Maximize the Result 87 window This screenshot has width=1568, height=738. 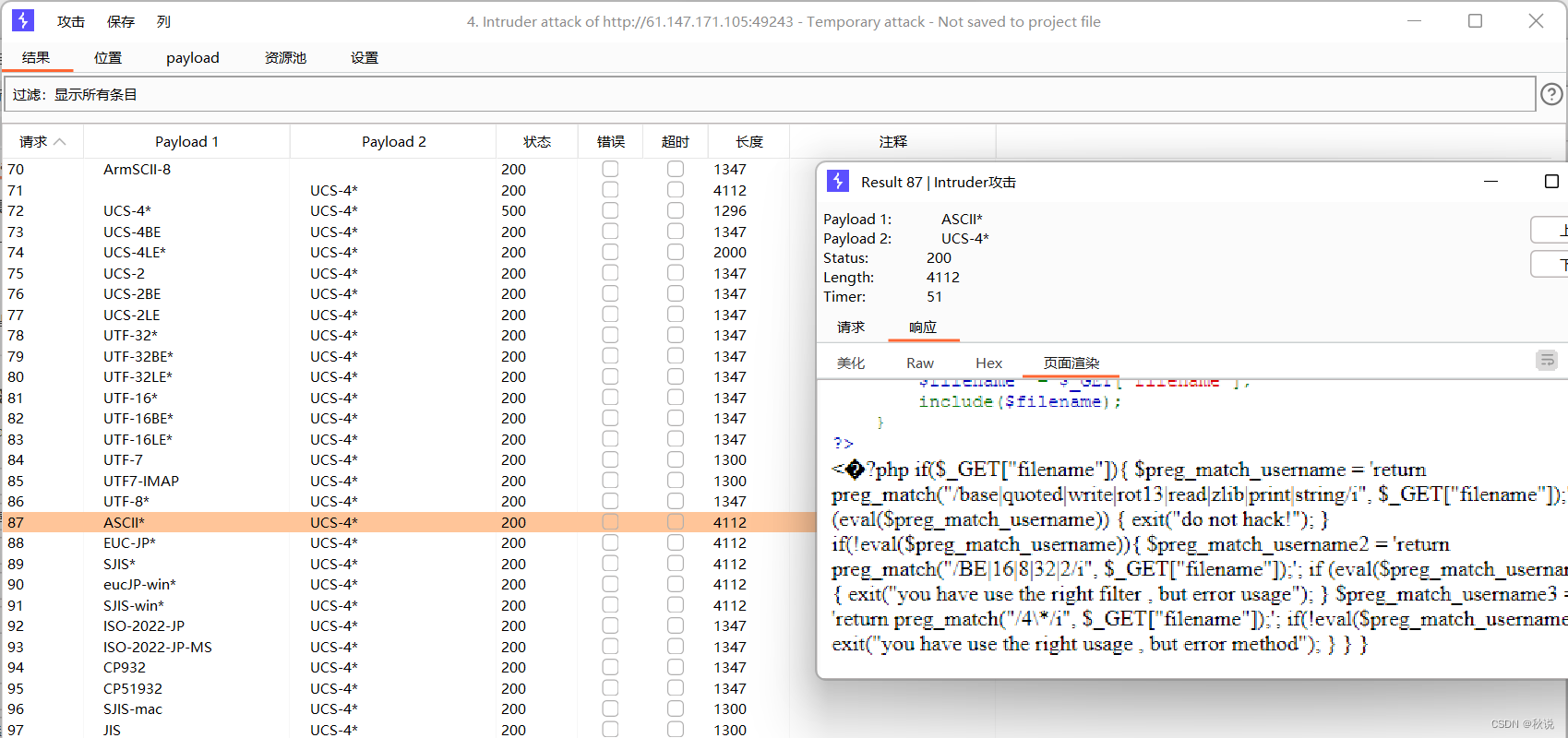(1552, 182)
